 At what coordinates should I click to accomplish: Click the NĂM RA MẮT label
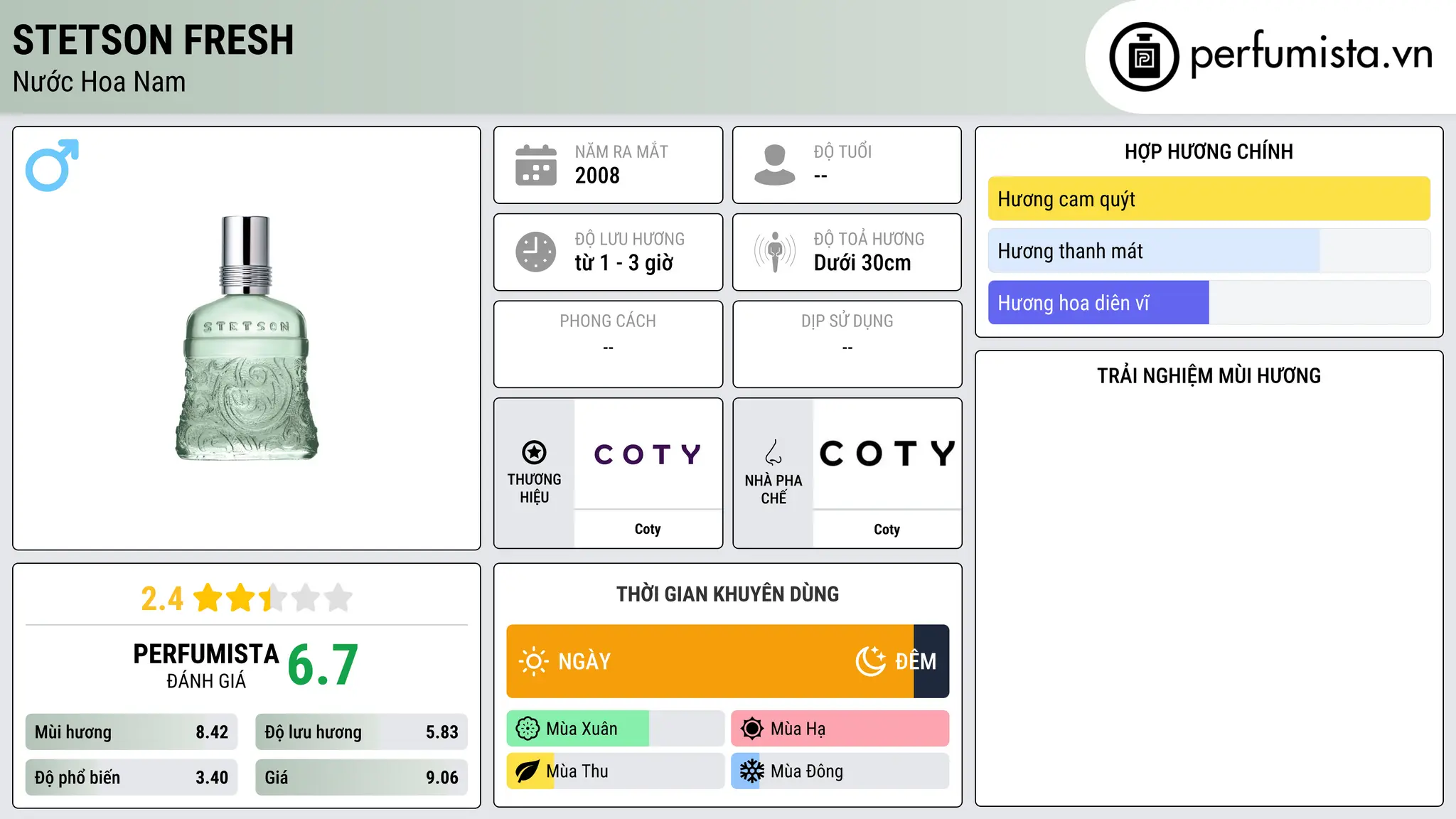[x=621, y=151]
